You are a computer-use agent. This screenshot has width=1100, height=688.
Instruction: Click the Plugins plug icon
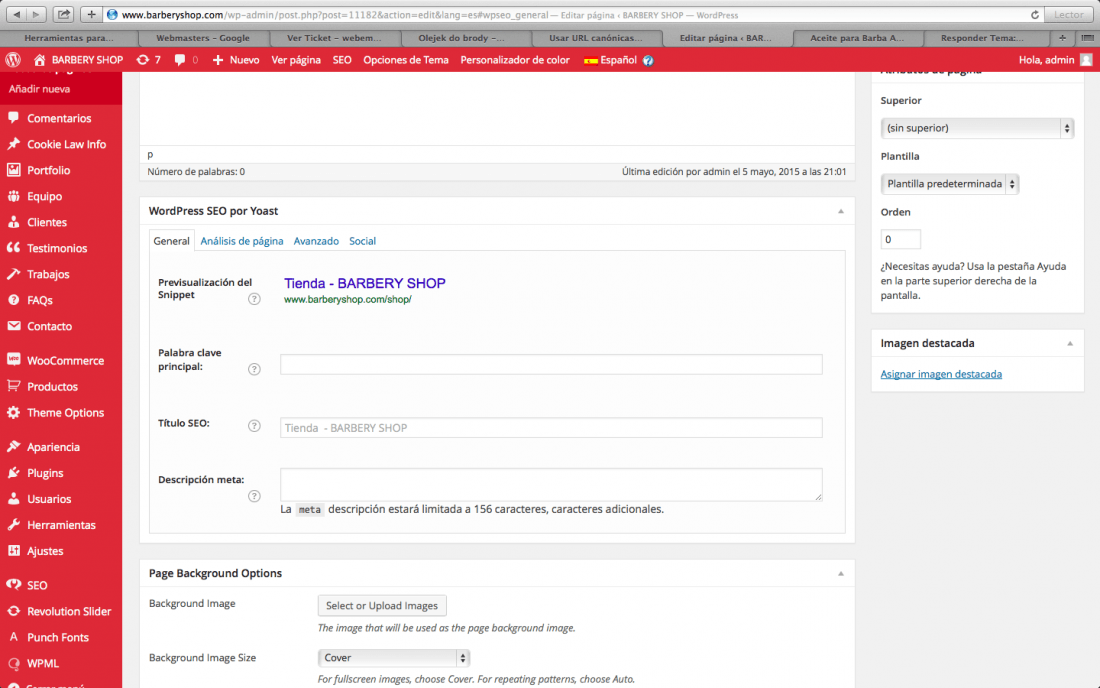pyautogui.click(x=13, y=473)
